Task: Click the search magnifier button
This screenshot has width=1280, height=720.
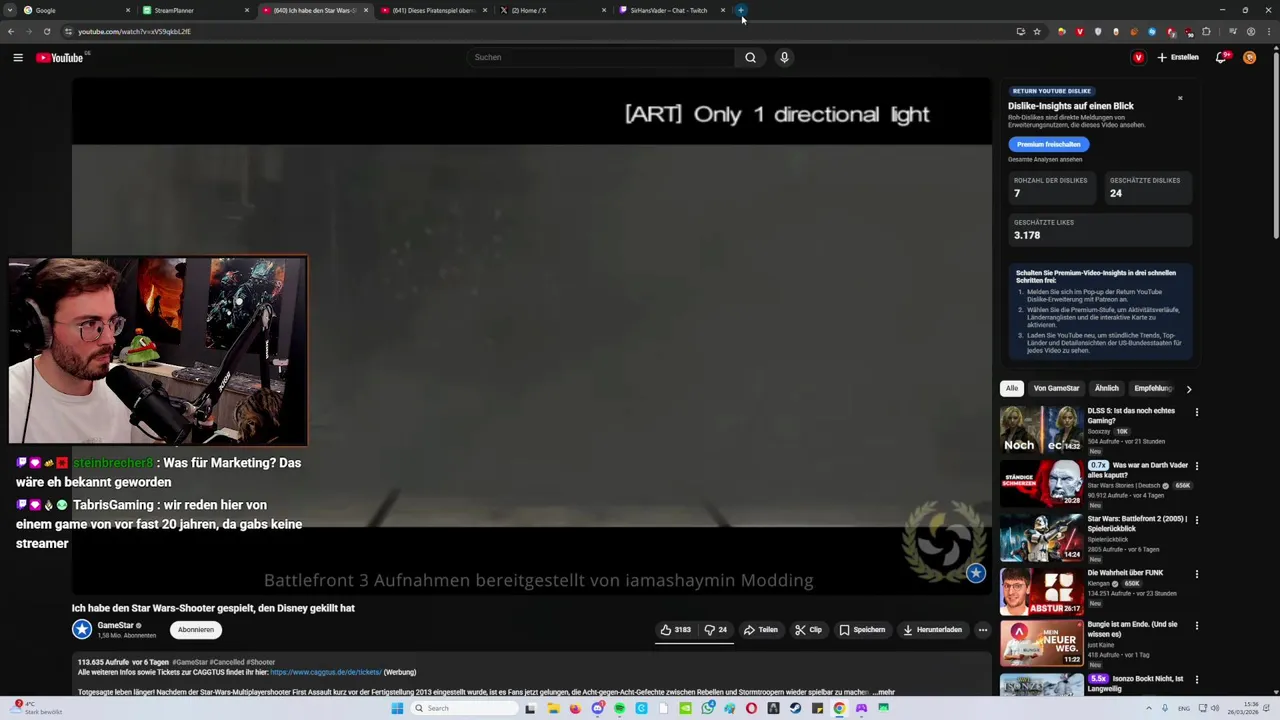Action: (750, 57)
